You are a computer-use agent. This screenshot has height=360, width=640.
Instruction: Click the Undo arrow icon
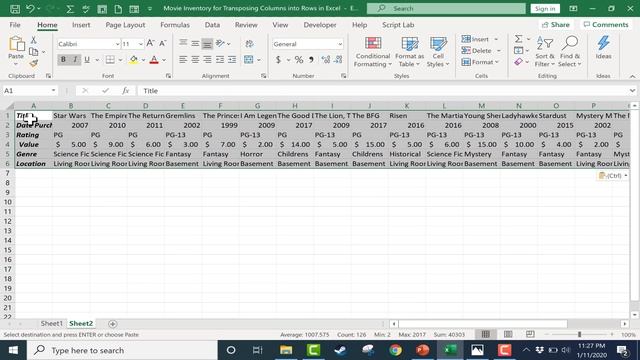30,9
